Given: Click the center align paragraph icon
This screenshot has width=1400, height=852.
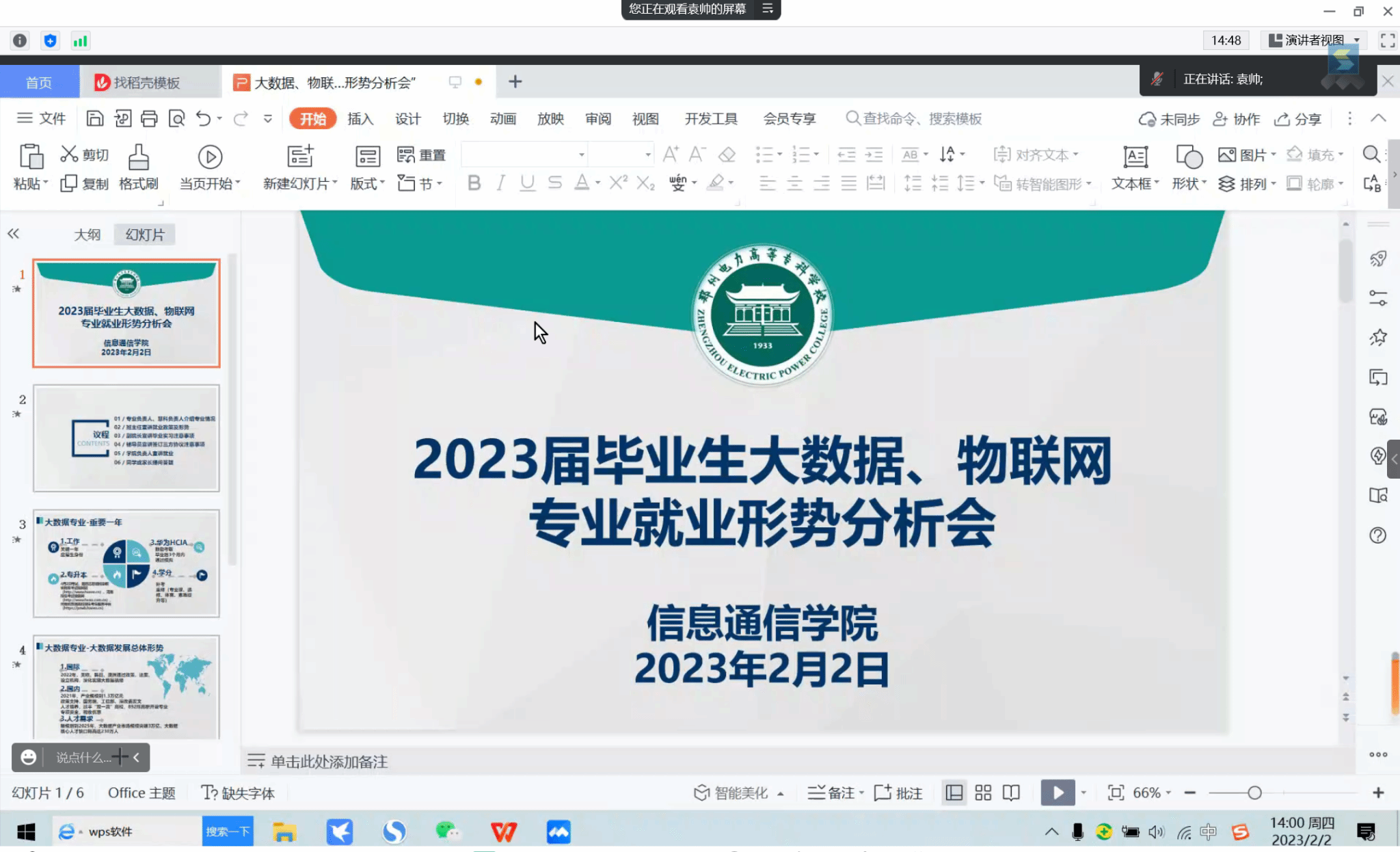Looking at the screenshot, I should [794, 183].
